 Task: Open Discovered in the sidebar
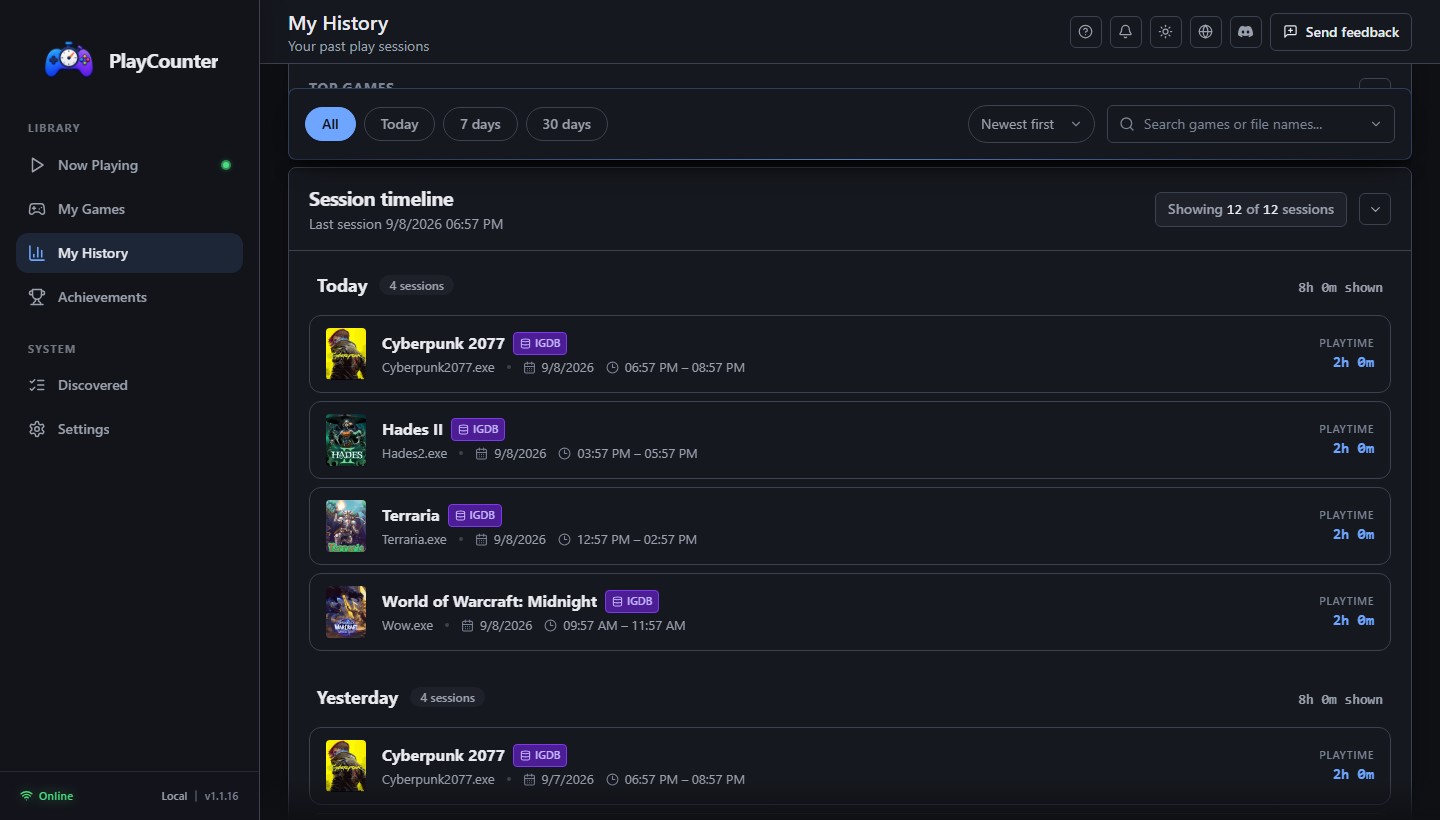[129, 385]
